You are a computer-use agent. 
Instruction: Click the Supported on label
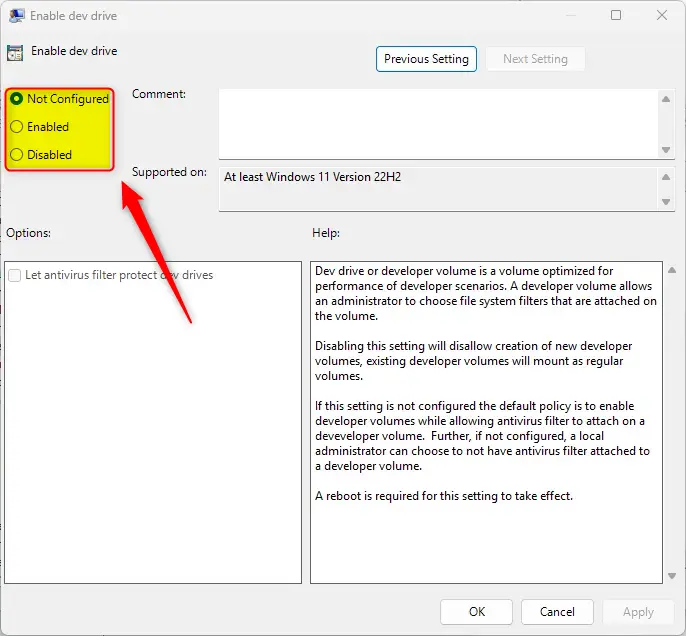coord(169,172)
